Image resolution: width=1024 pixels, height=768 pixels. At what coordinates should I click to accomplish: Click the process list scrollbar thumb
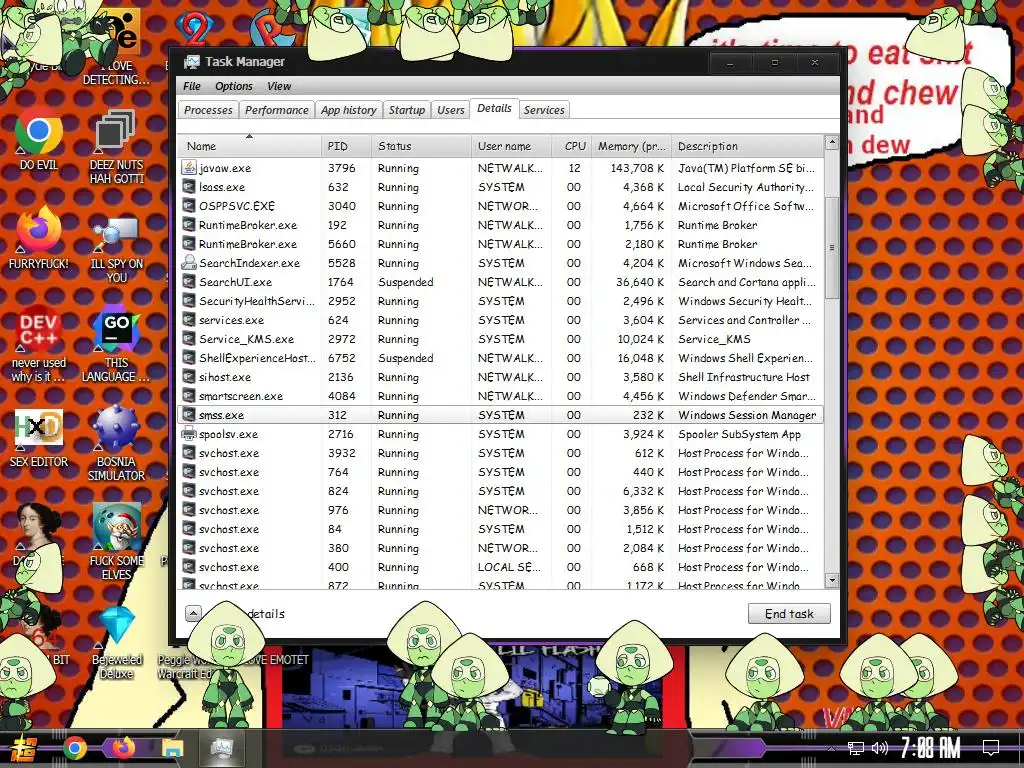(x=831, y=248)
